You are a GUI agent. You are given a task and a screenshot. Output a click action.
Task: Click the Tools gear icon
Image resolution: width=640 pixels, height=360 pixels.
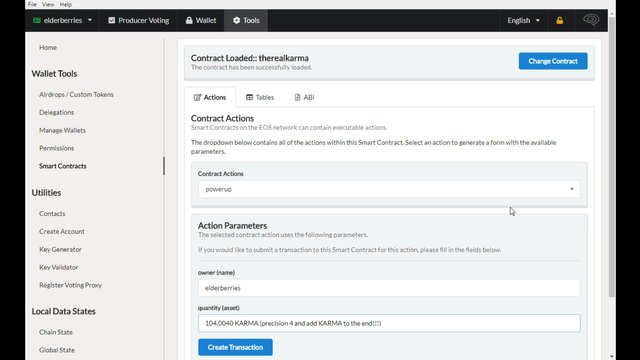[236, 20]
